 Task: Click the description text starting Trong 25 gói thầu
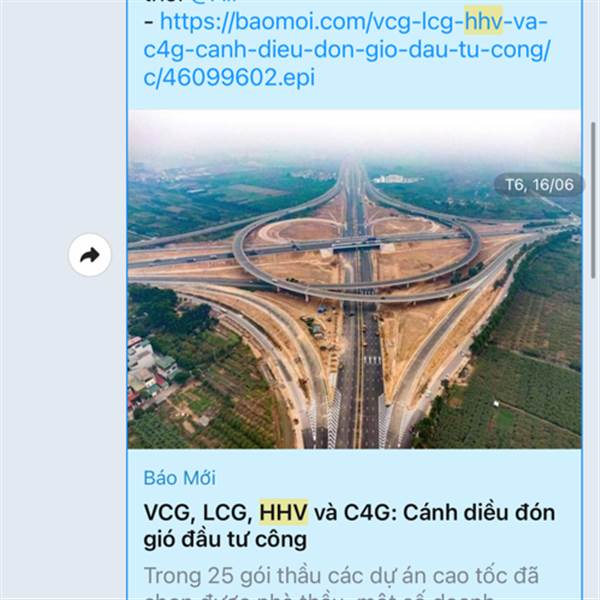341,584
